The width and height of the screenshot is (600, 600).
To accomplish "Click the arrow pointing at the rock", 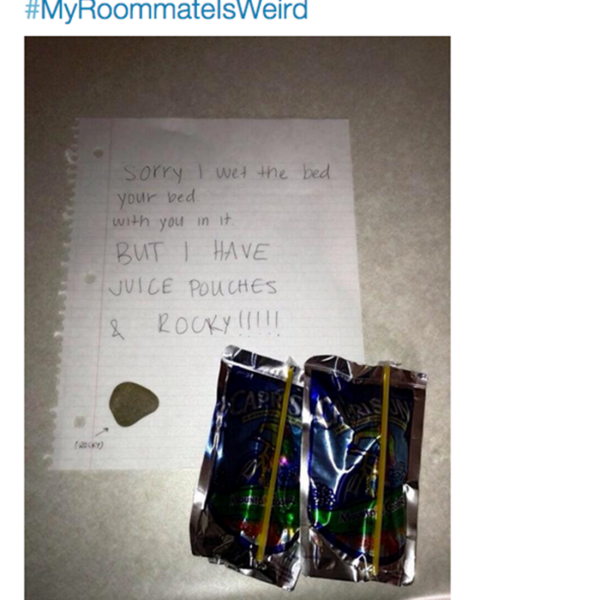I will 101,432.
